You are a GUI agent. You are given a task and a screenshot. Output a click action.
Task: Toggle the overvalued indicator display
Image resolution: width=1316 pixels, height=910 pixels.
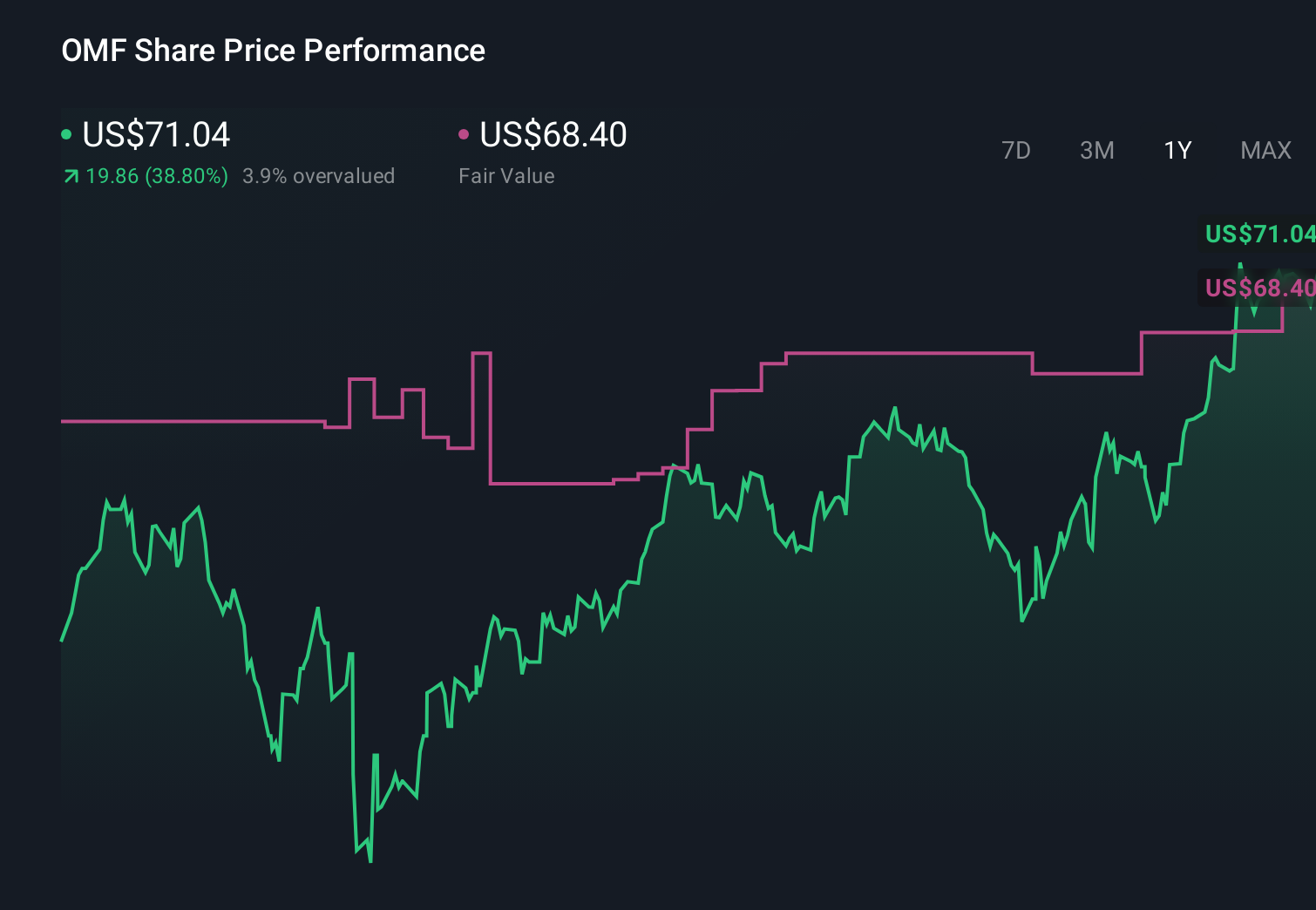coord(318,175)
